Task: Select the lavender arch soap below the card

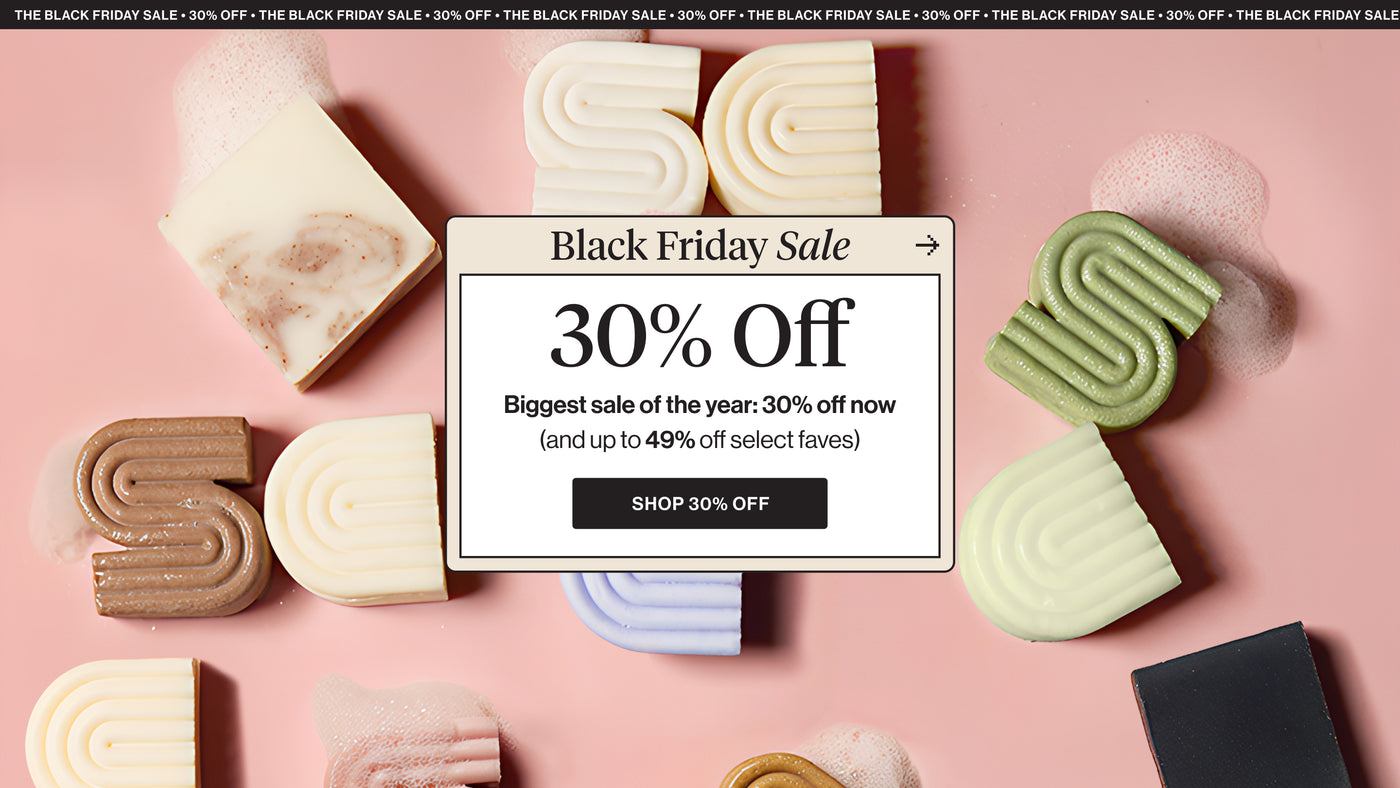Action: click(x=652, y=612)
